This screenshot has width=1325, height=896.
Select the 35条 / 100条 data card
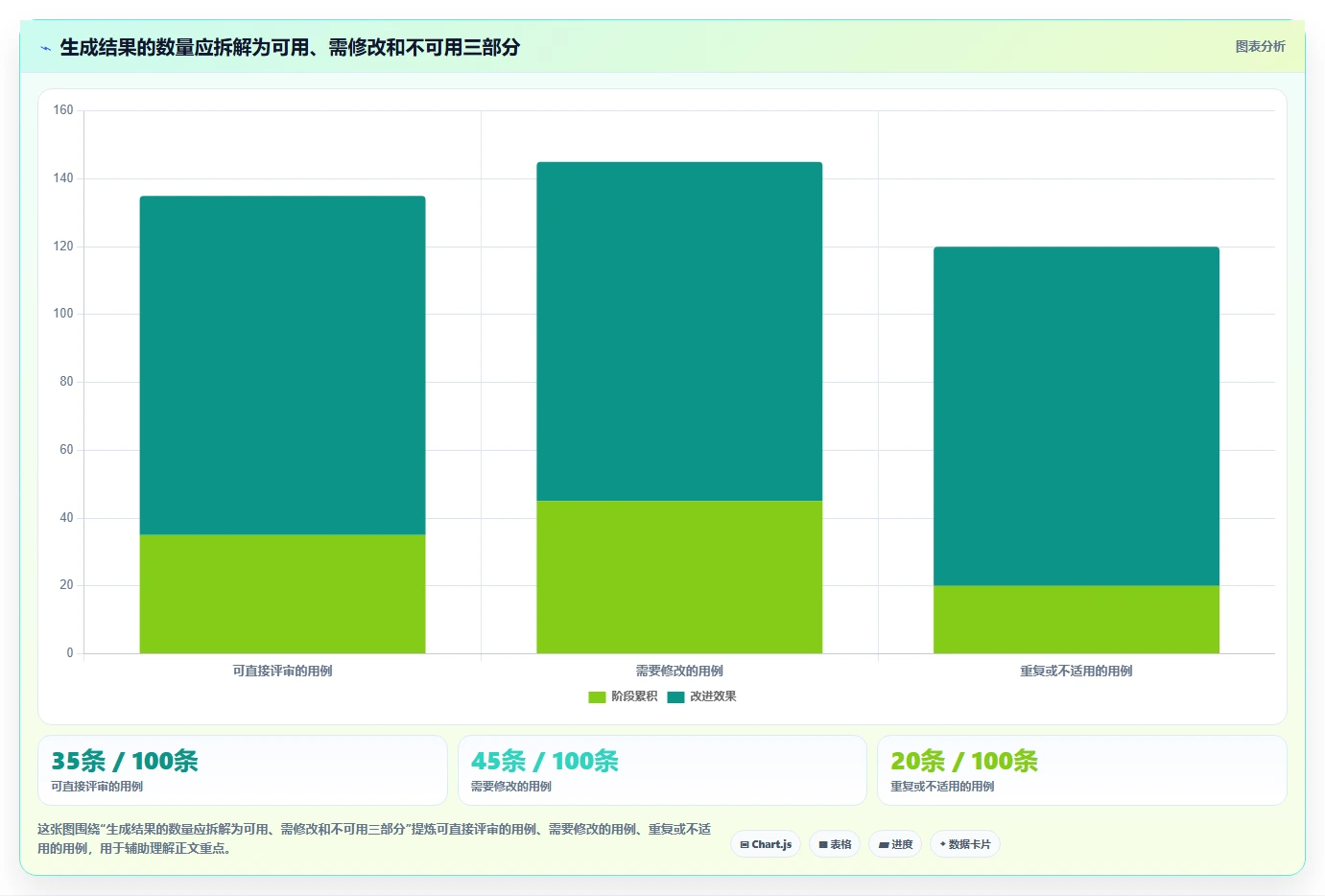pyautogui.click(x=242, y=770)
